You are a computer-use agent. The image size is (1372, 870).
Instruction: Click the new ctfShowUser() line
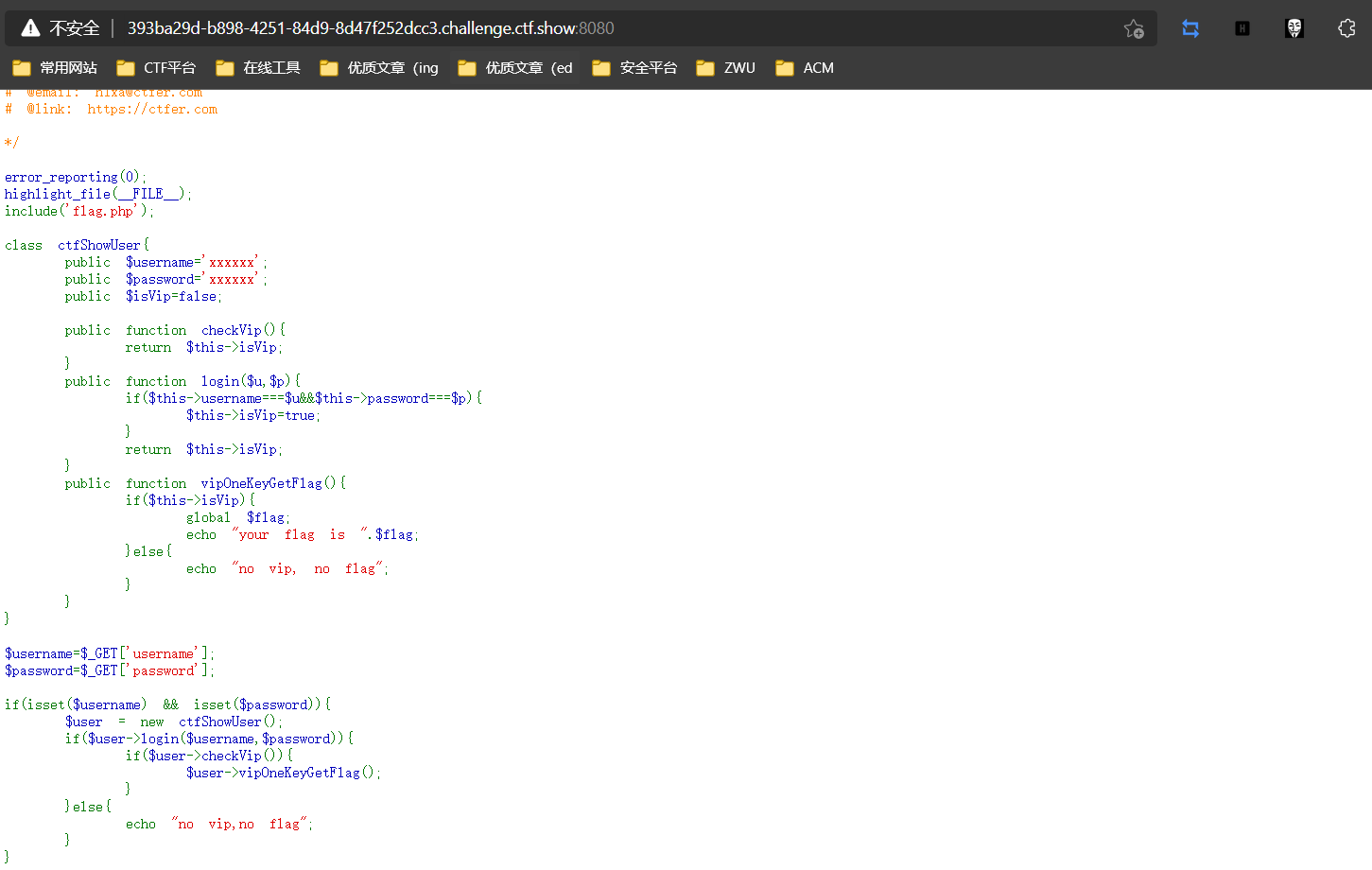(174, 722)
